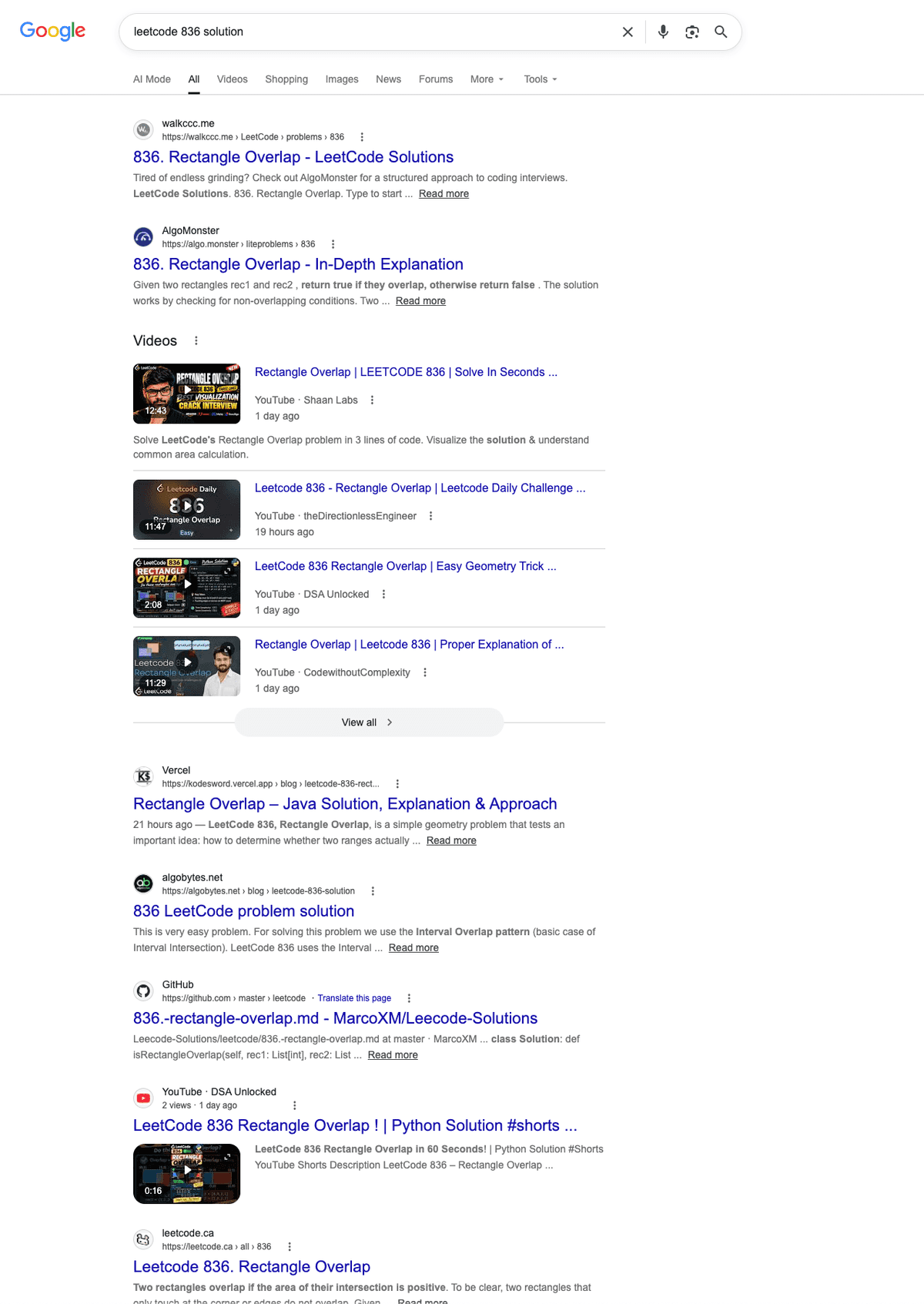Switch to AI Mode tab
The width and height of the screenshot is (924, 1304).
point(152,79)
